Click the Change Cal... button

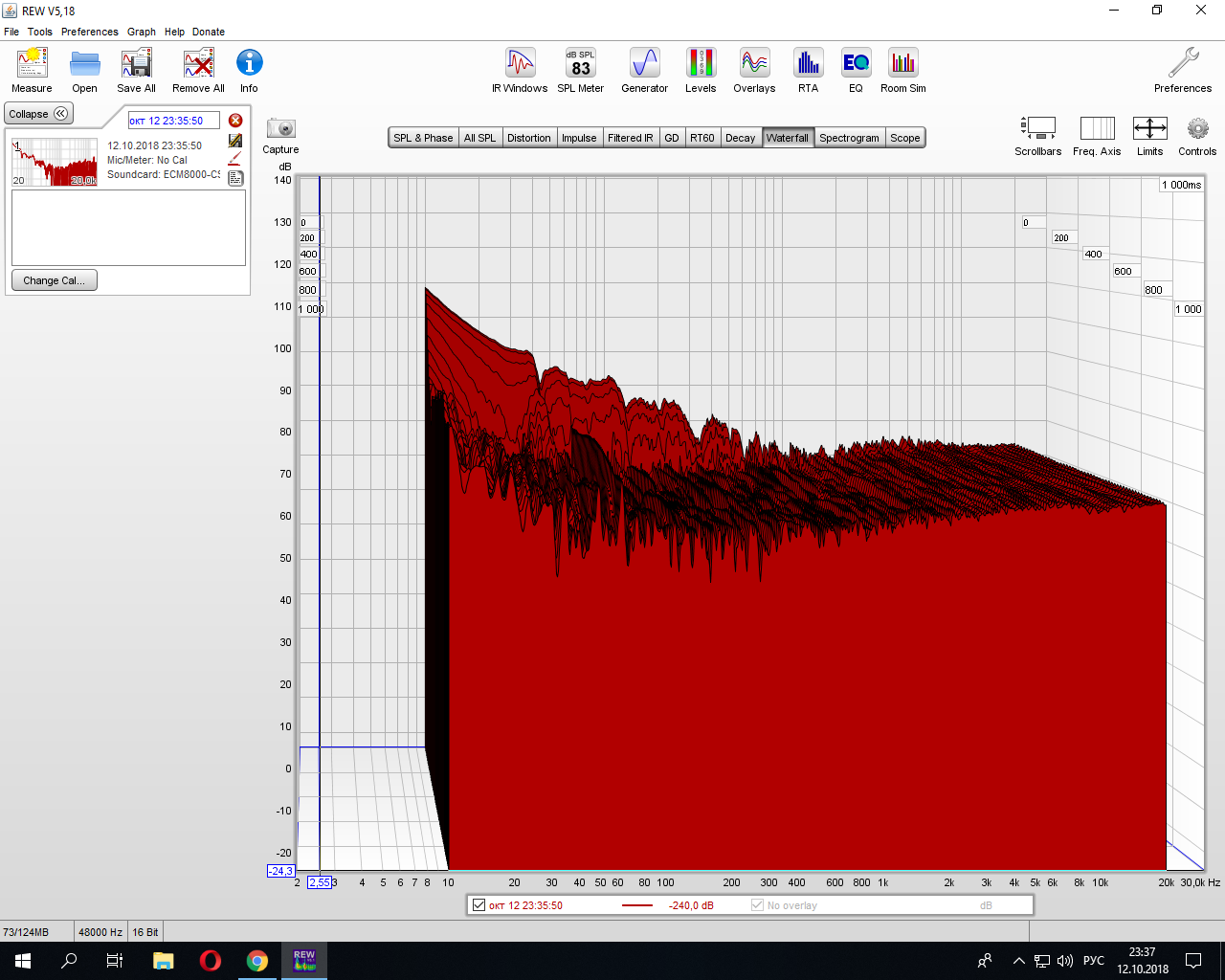[54, 280]
